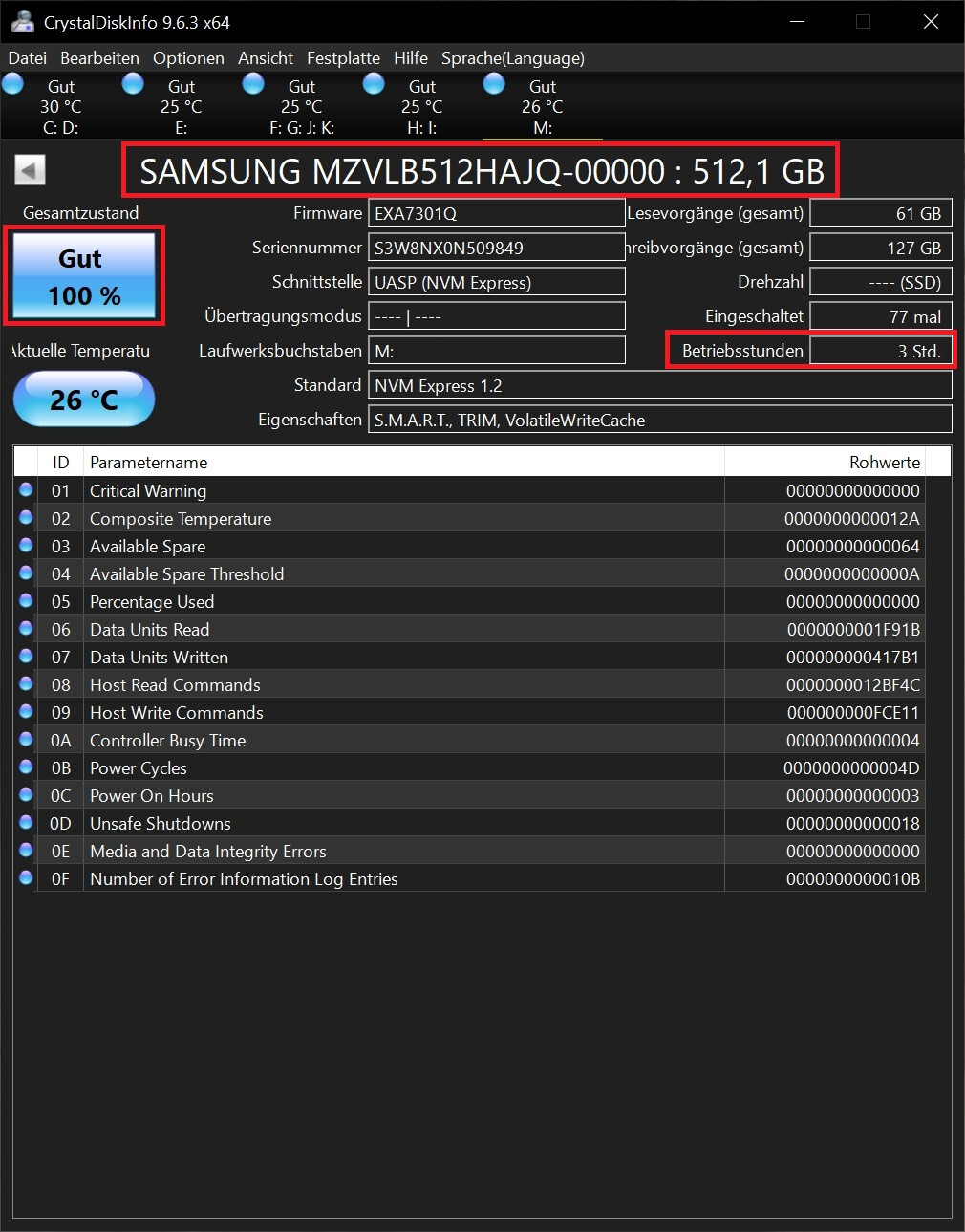
Task: Click the ID column header
Action: pos(60,462)
